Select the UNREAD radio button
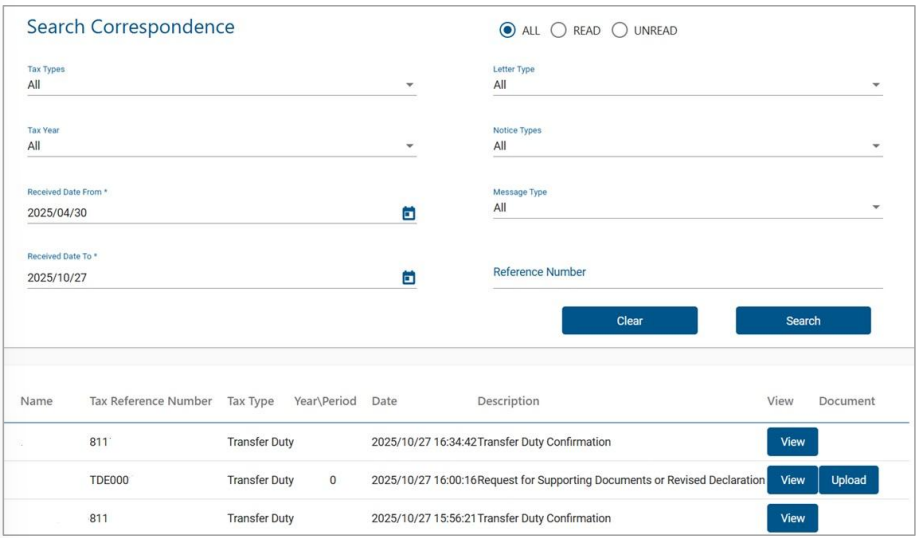Screen dimensions: 921x538 tap(620, 31)
